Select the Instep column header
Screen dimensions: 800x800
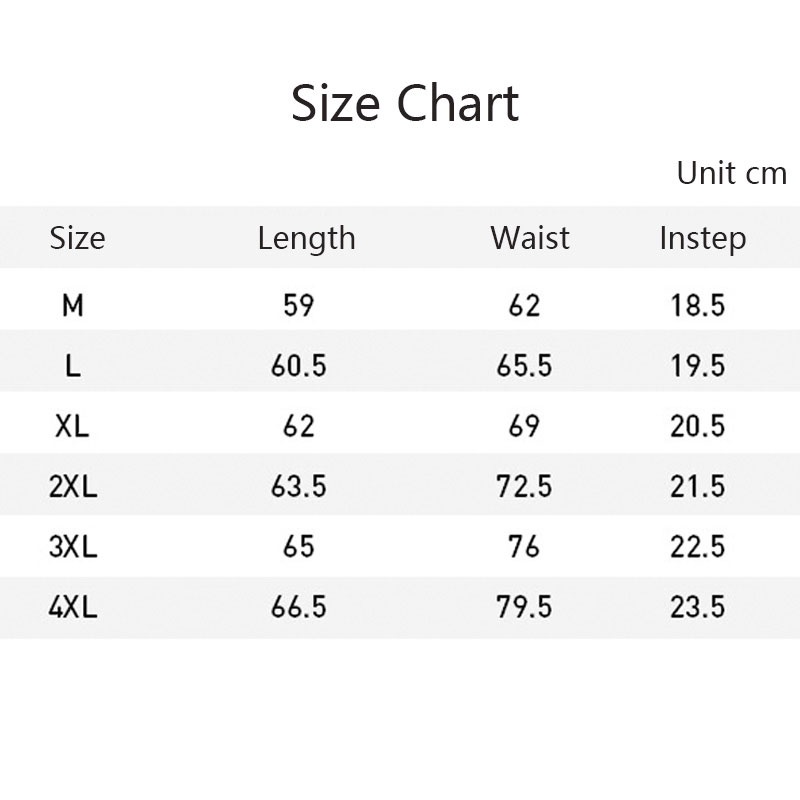(x=702, y=238)
